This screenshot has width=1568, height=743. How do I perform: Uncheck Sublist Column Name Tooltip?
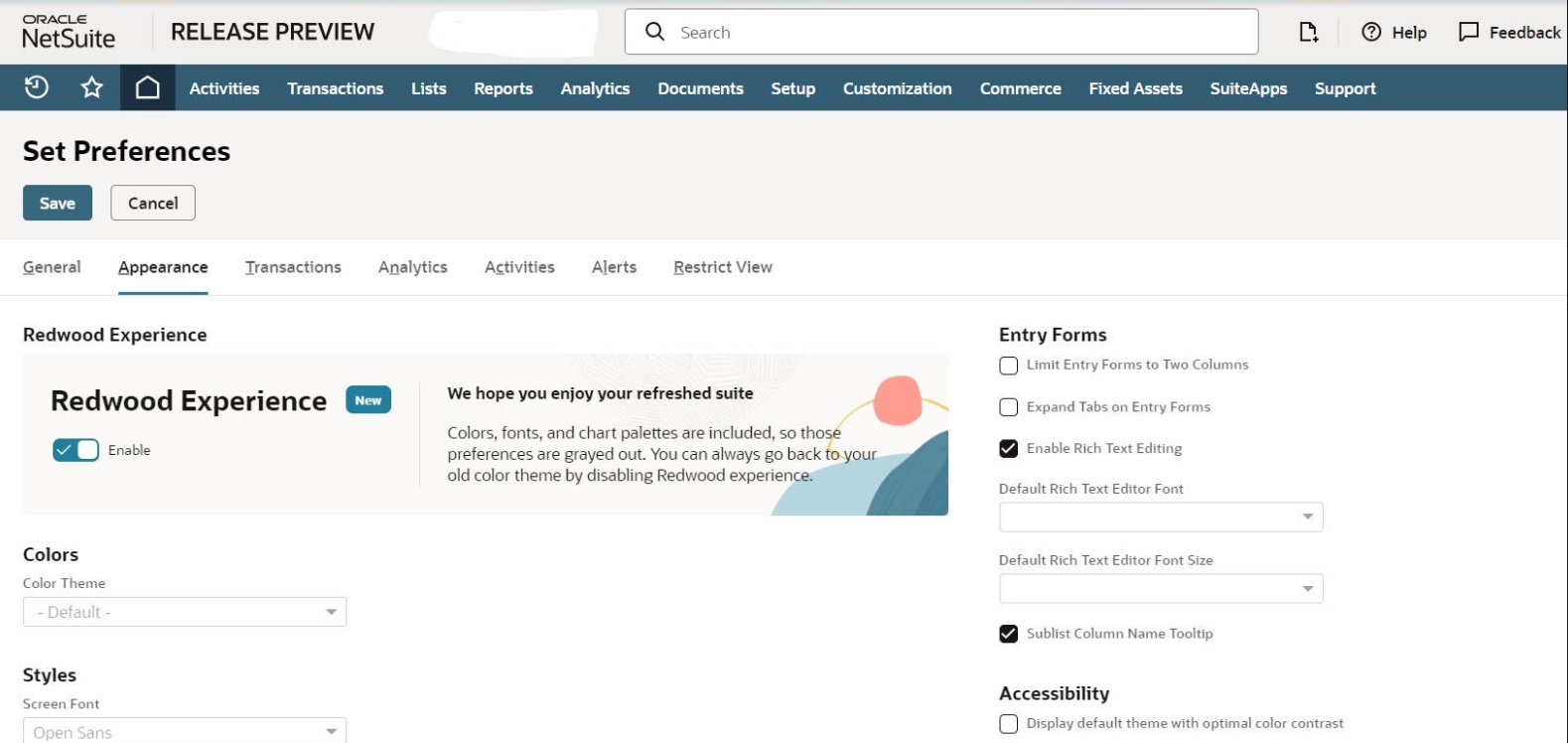(x=1009, y=634)
